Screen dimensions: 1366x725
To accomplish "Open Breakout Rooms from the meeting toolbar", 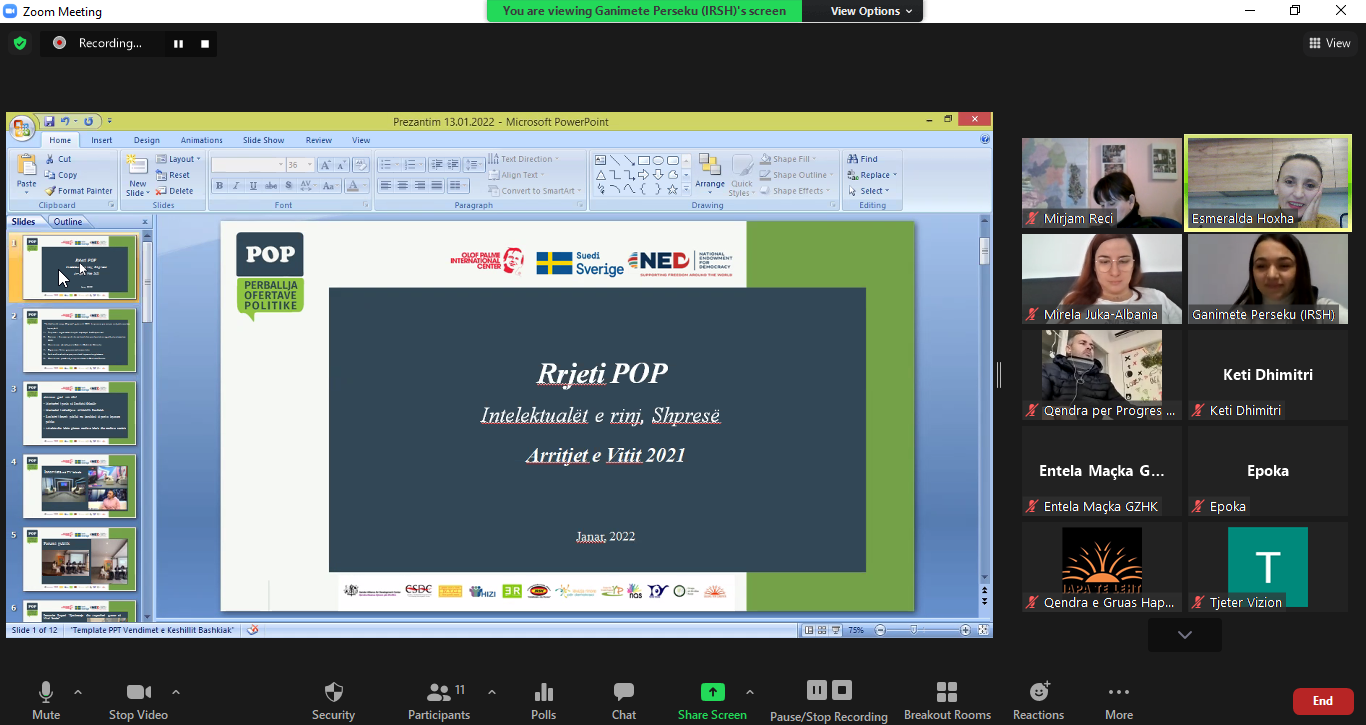I will (947, 697).
